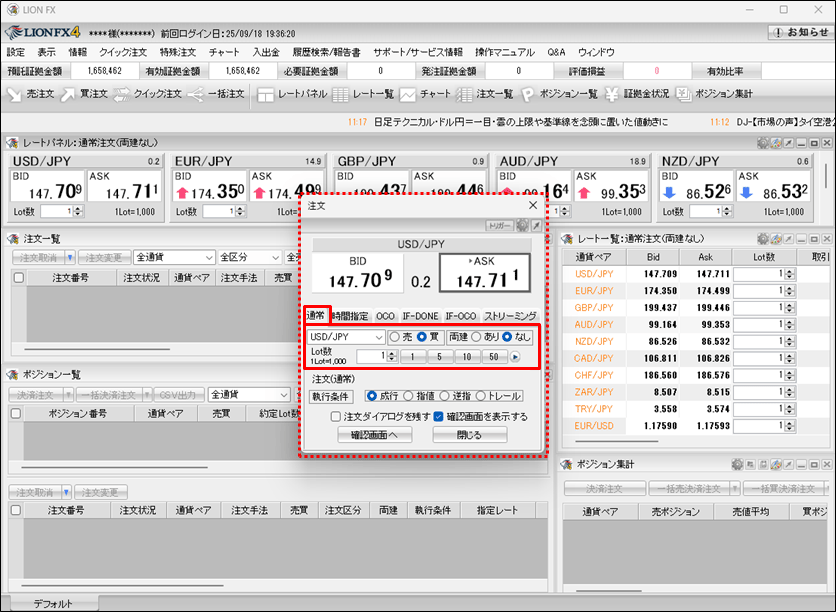Uncheck 確認画面を表示する checkbox
Image resolution: width=836 pixels, height=612 pixels.
tap(440, 416)
